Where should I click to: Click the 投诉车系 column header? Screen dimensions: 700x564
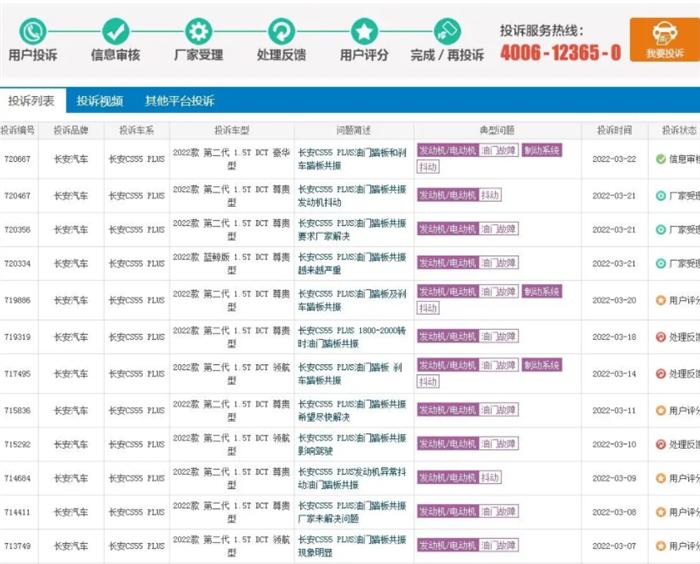pos(137,130)
